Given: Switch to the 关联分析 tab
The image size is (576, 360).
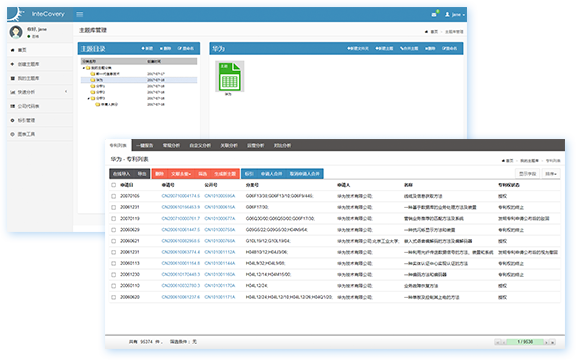Looking at the screenshot, I should coord(228,145).
